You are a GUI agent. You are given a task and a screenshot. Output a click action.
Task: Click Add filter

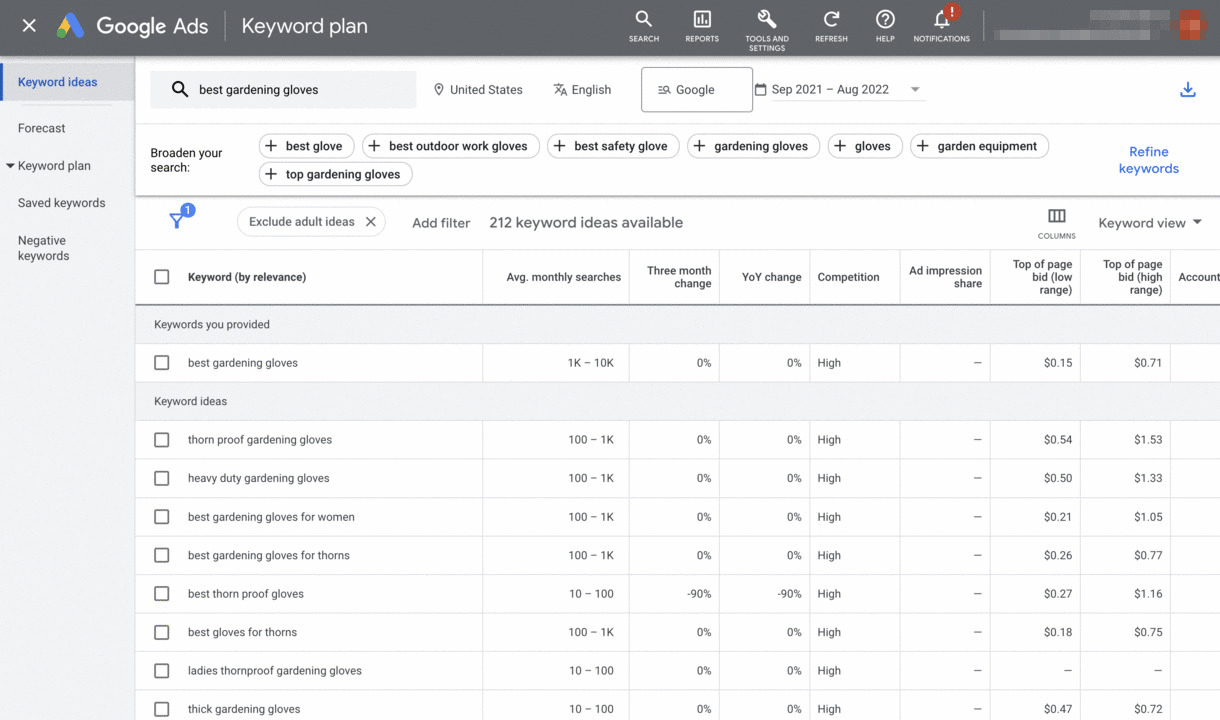441,223
